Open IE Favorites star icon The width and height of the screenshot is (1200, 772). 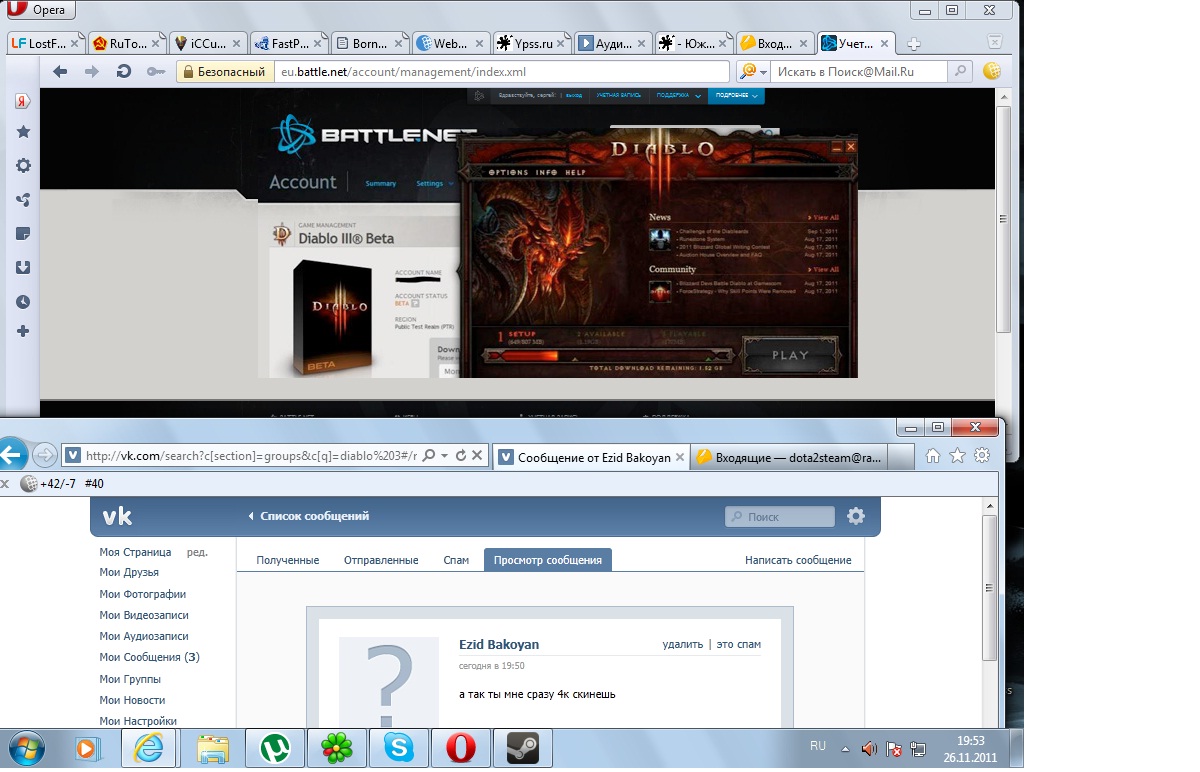[x=957, y=456]
